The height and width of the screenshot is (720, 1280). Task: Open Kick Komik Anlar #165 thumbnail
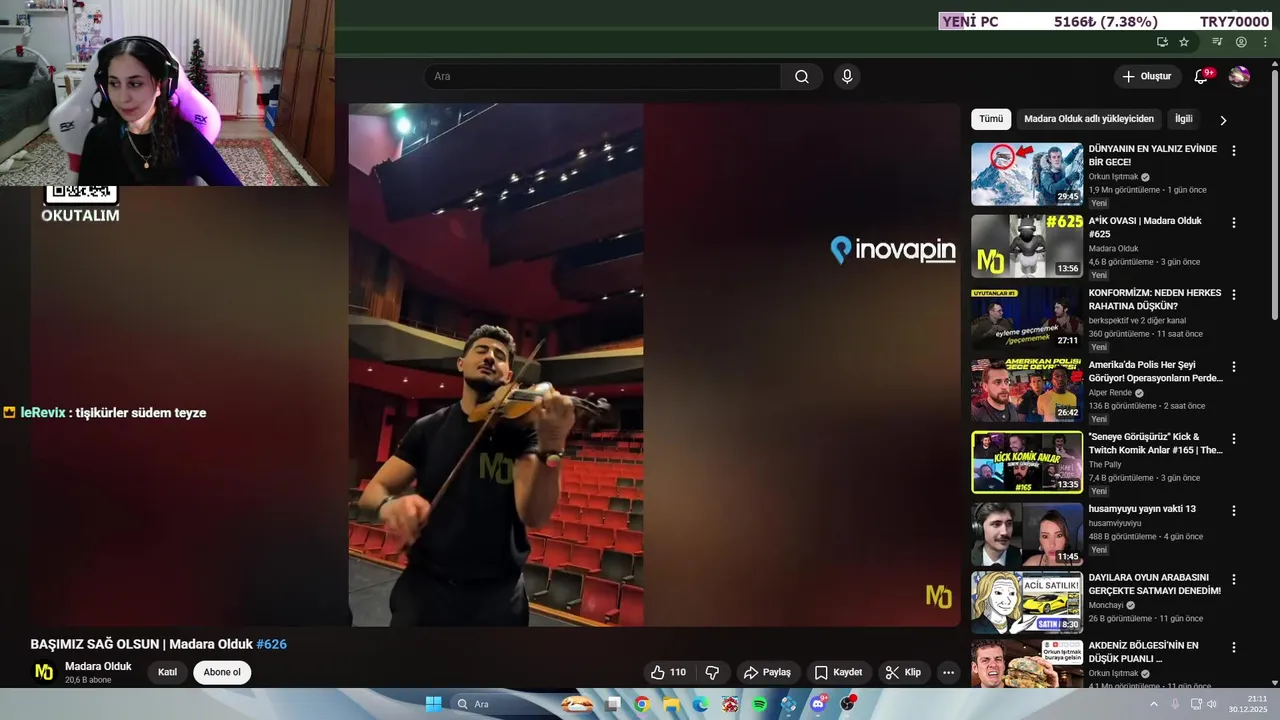coord(1027,462)
